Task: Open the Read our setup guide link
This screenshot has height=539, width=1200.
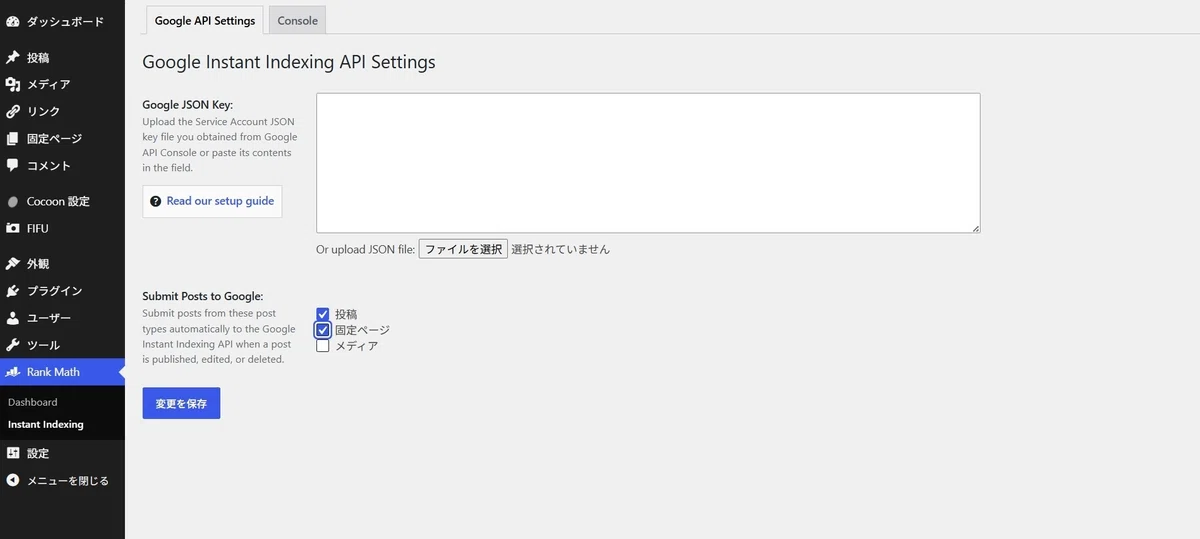Action: tap(220, 201)
